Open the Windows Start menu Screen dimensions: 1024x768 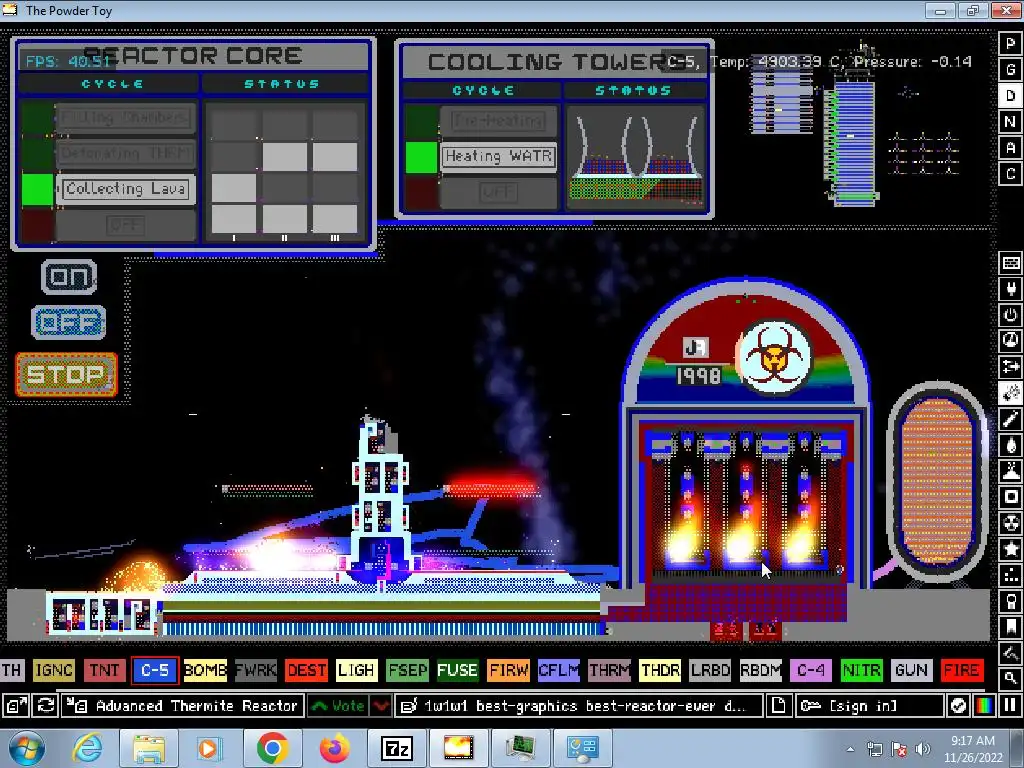click(x=27, y=748)
